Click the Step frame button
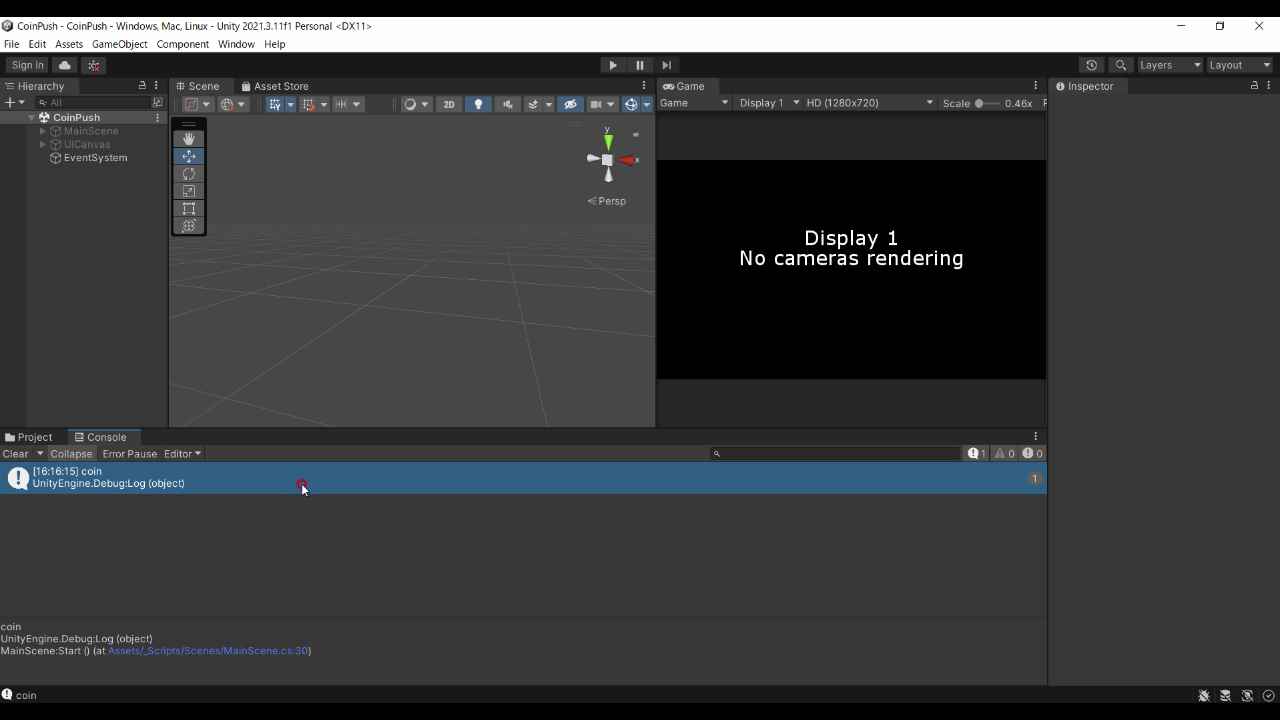The image size is (1280, 720). click(x=667, y=65)
